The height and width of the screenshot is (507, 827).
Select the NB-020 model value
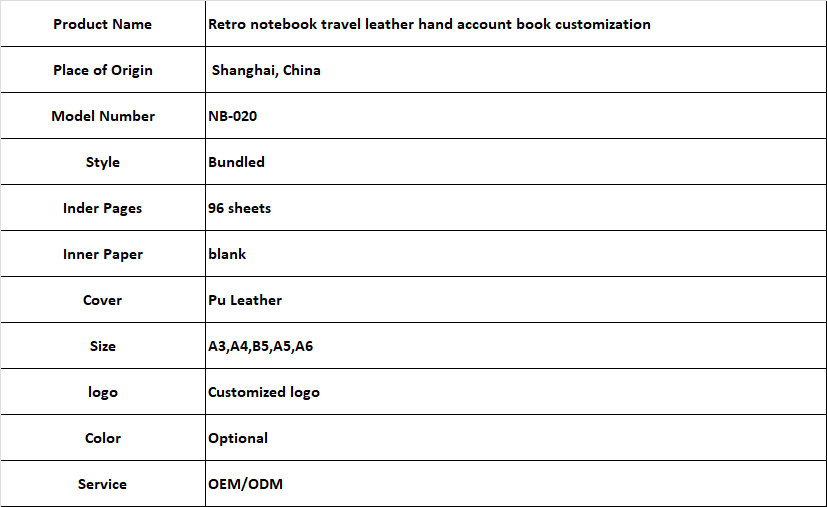[232, 116]
